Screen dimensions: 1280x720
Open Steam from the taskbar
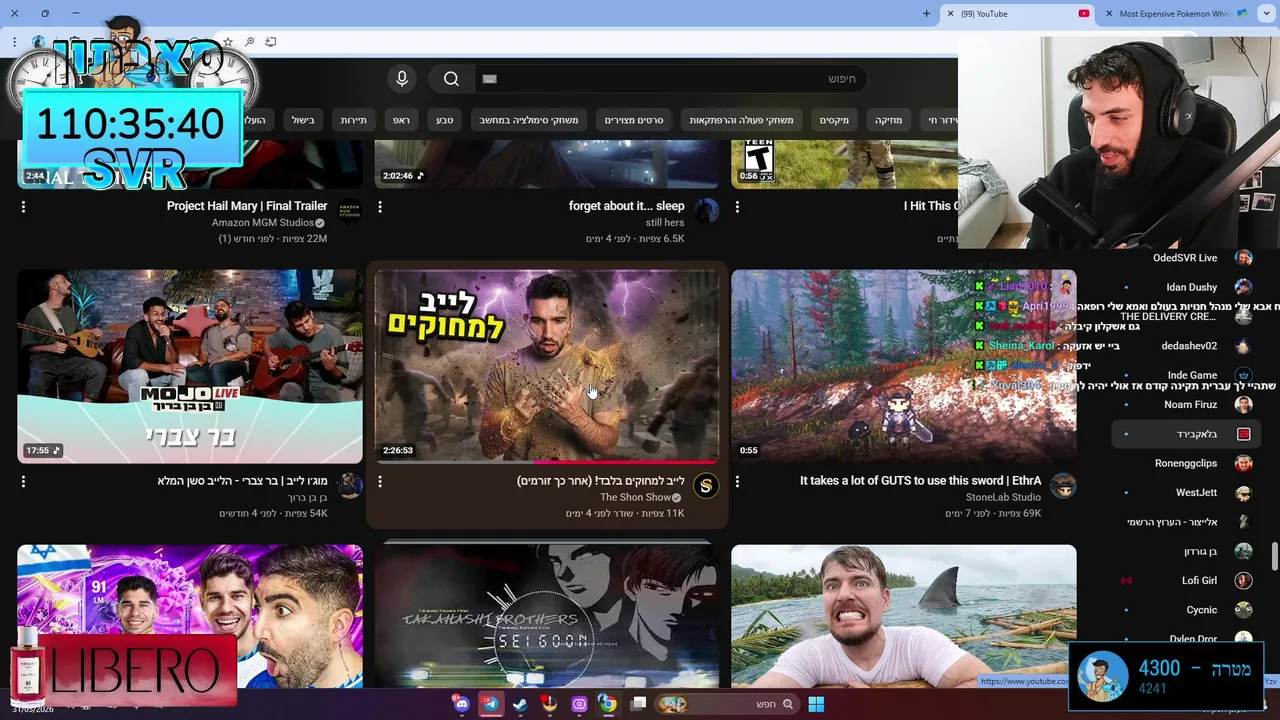(x=520, y=704)
